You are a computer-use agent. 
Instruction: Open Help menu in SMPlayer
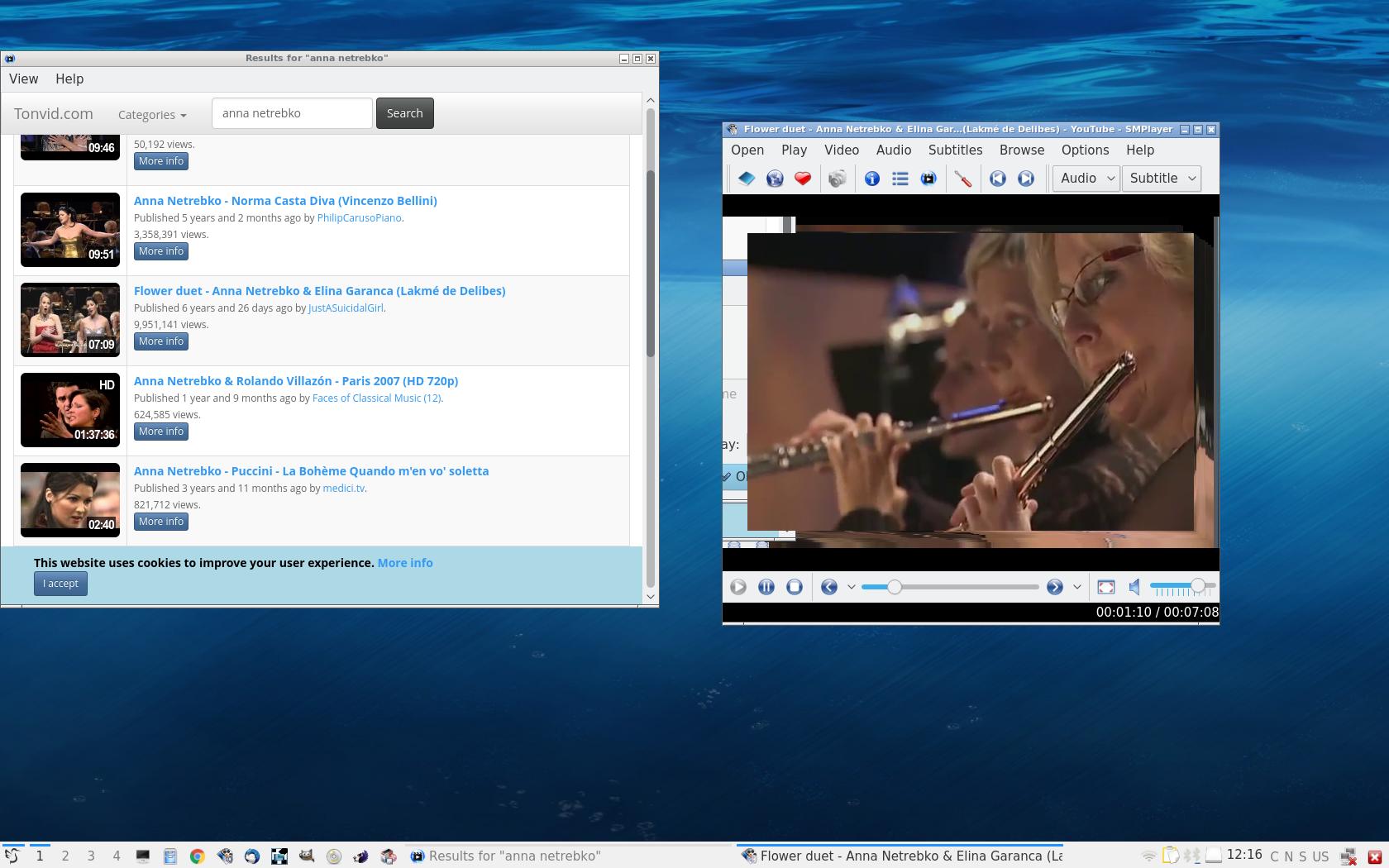click(1140, 150)
